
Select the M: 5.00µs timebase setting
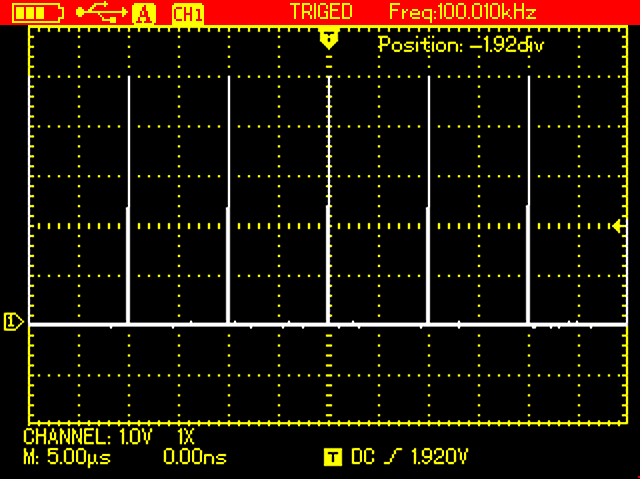click(67, 458)
